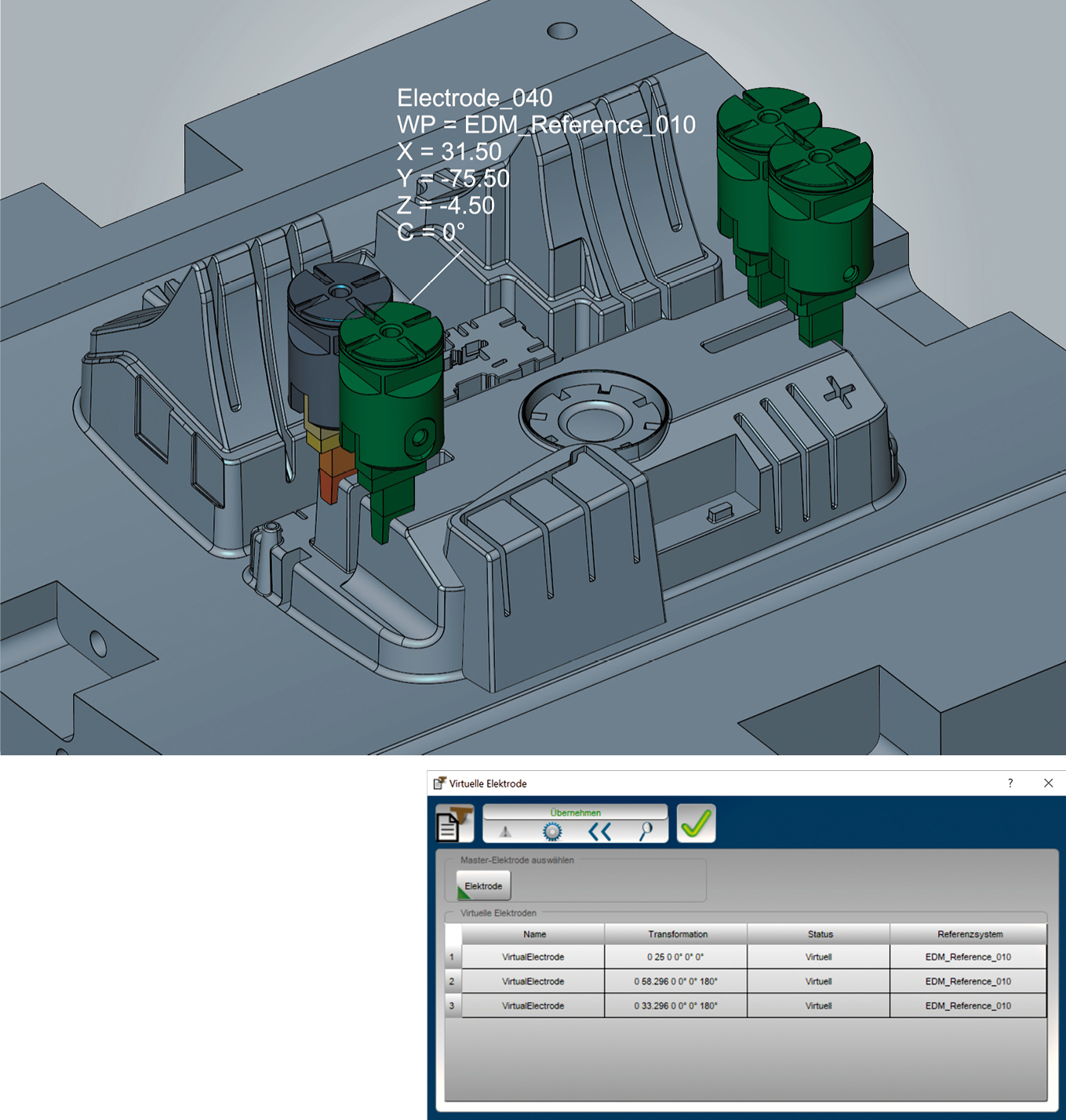Viewport: 1066px width, 1120px height.
Task: Click the blue gear icon under Übernehmen
Action: pos(552,831)
